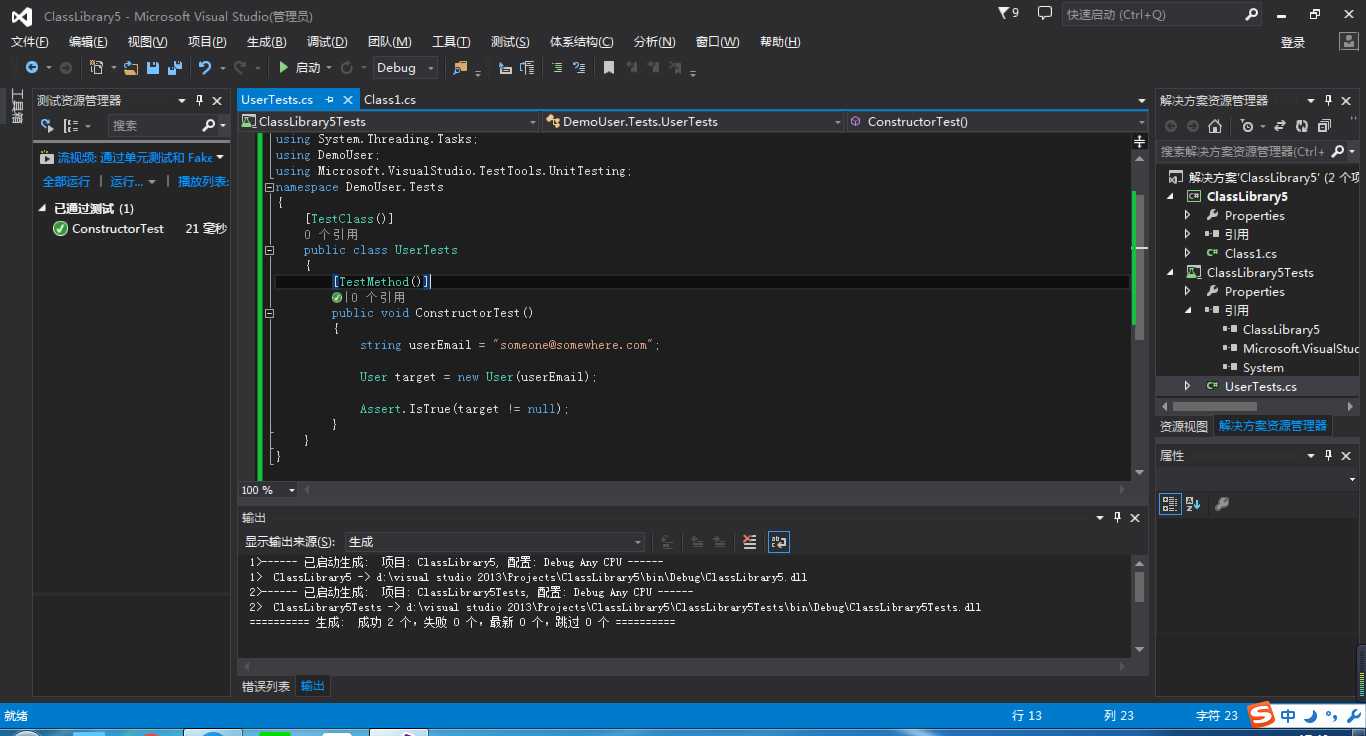The image size is (1366, 736).
Task: Collapse the UserTests class code block
Action: (x=269, y=250)
